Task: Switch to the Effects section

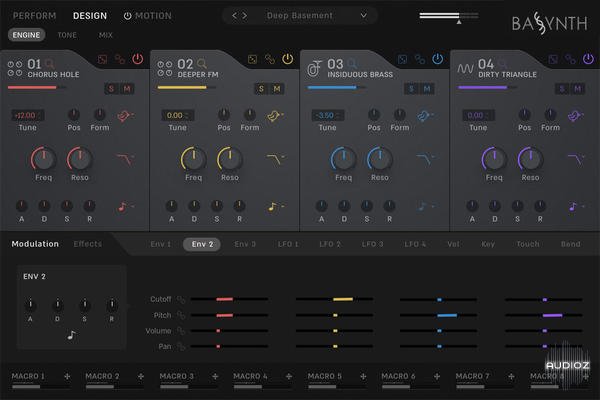Action: [88, 244]
